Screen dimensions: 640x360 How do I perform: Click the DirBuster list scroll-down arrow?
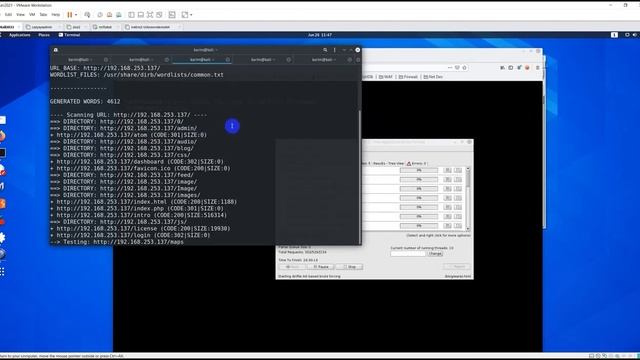click(468, 229)
